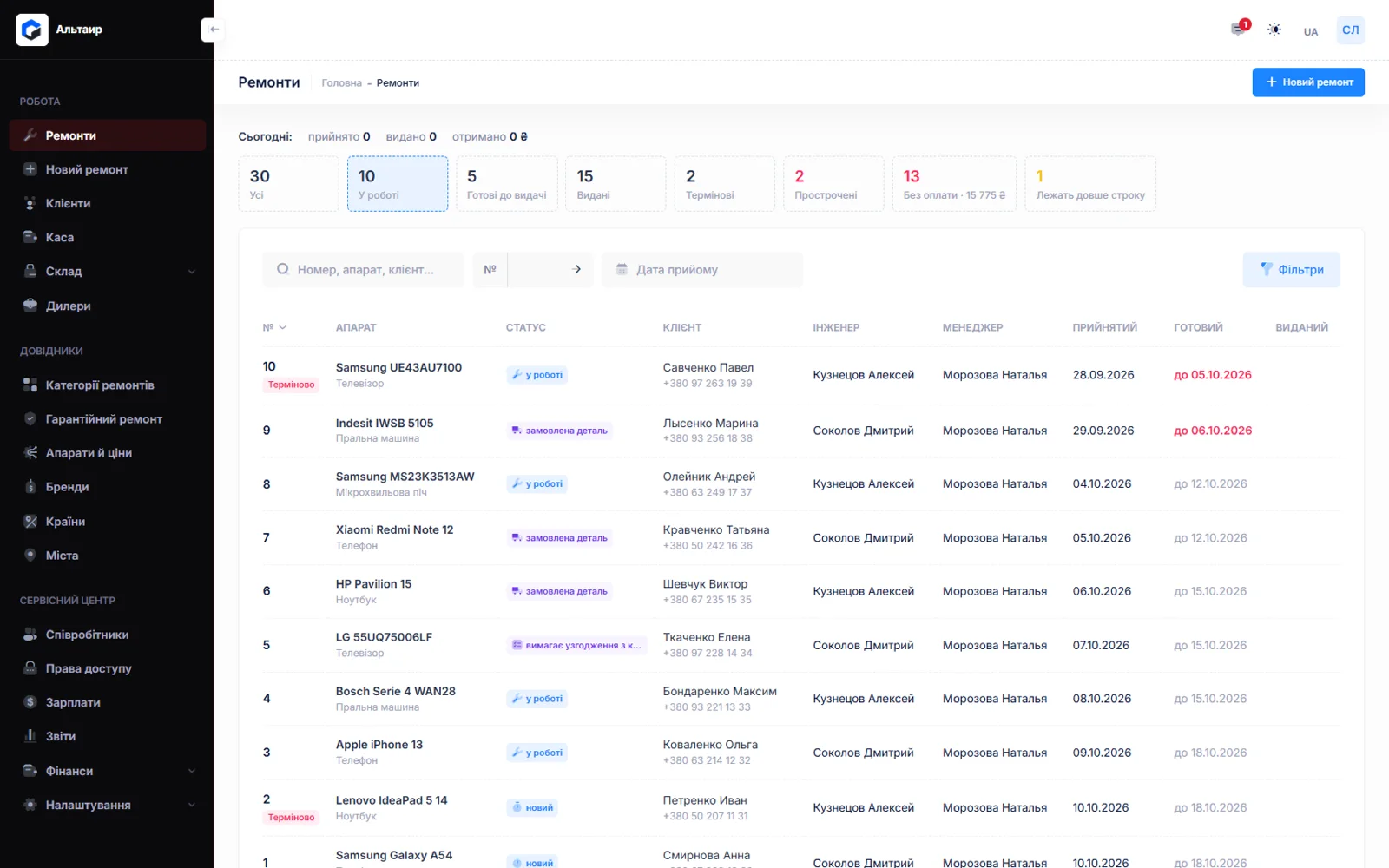This screenshot has width=1389, height=868.
Task: Open the Дата прийому date picker
Action: point(702,270)
